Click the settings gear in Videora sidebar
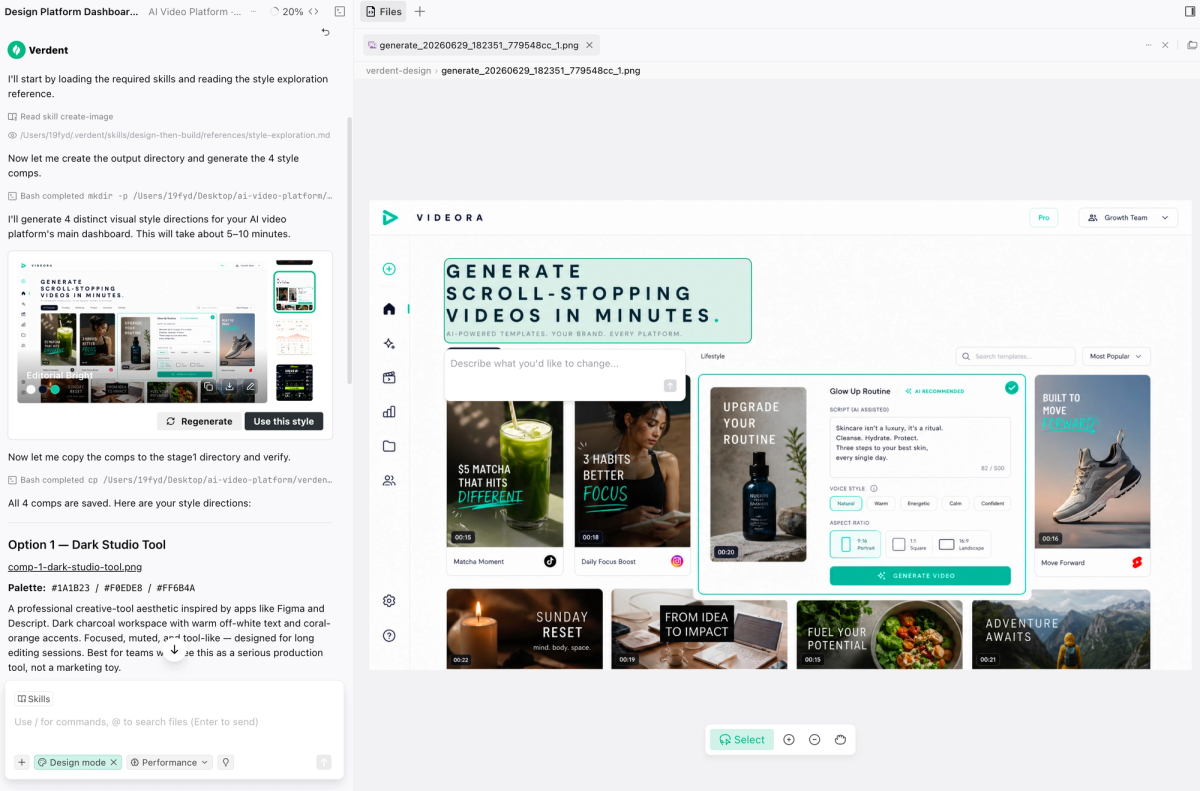1200x791 pixels. pos(389,601)
